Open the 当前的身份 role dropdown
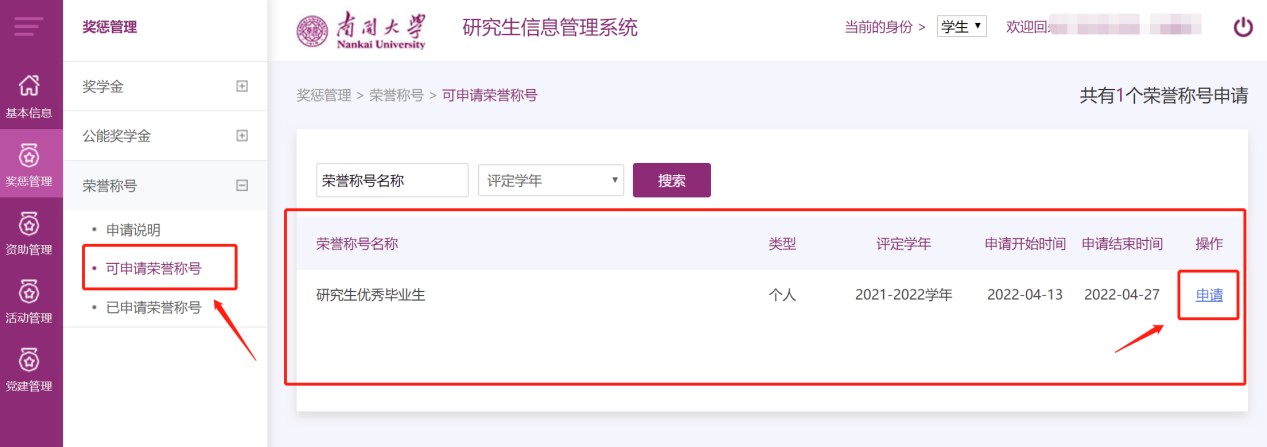 (961, 27)
